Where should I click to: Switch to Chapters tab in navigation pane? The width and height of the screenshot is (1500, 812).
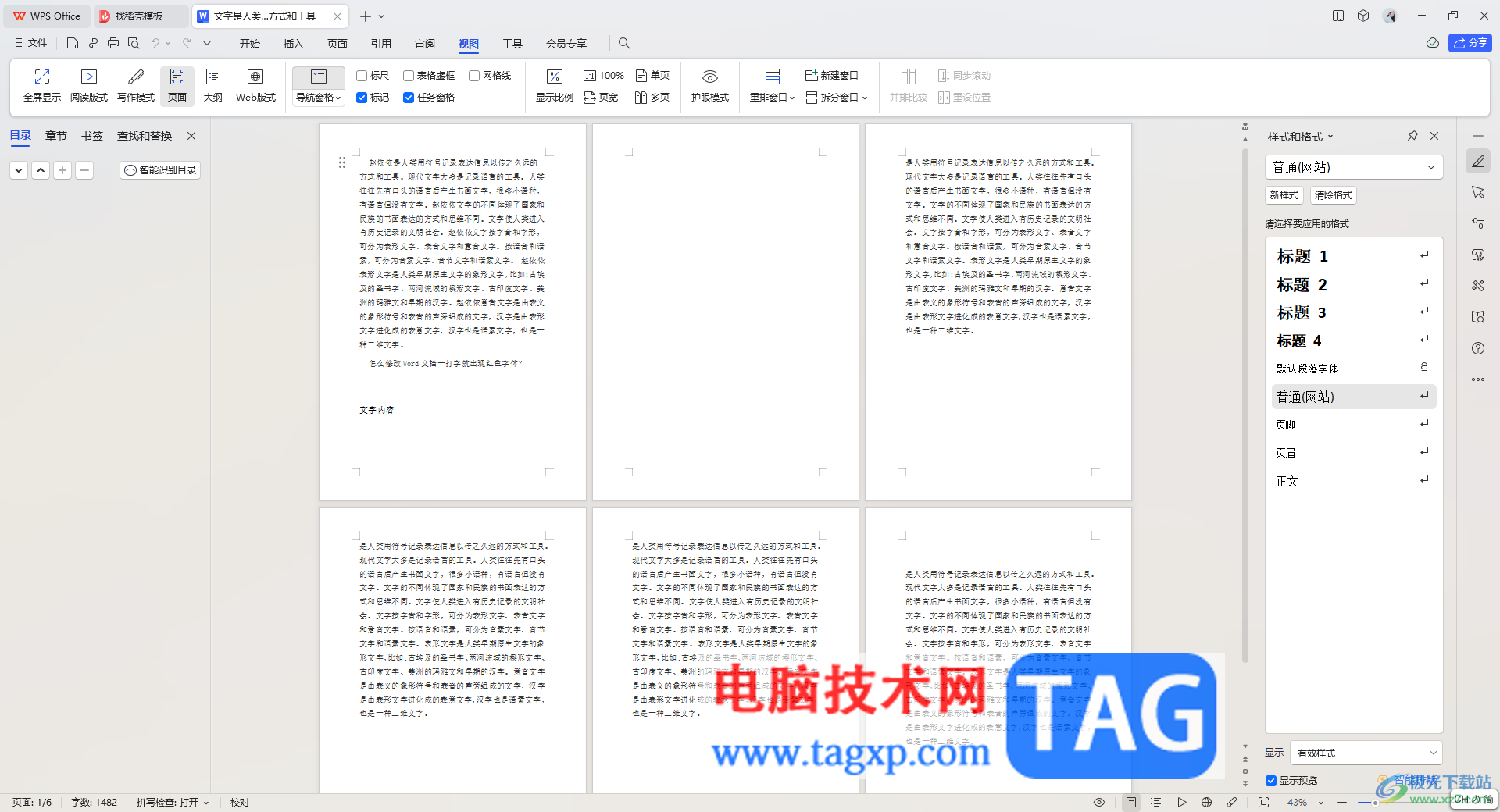pos(56,136)
